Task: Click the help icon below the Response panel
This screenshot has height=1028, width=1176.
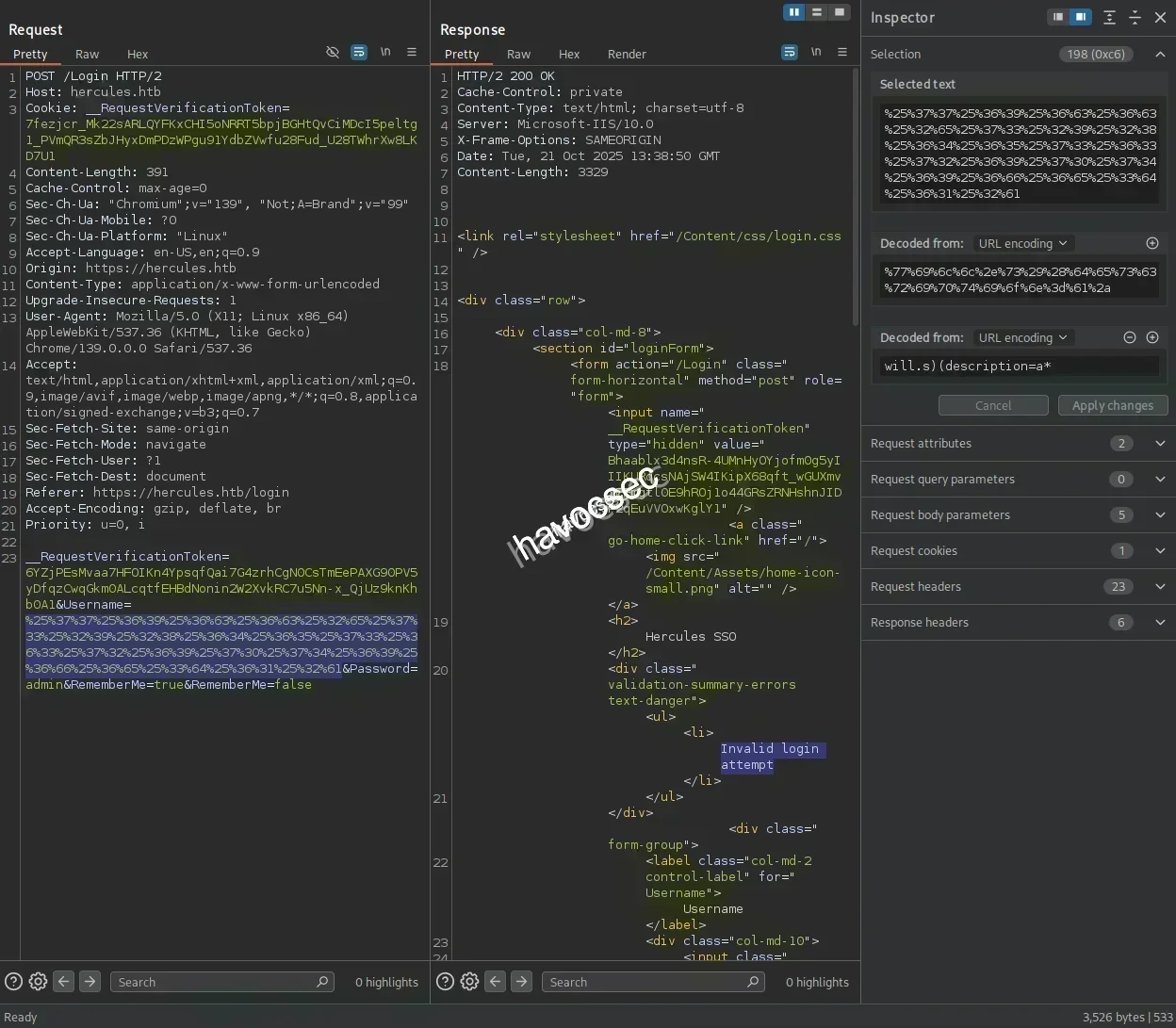Action: [x=446, y=982]
